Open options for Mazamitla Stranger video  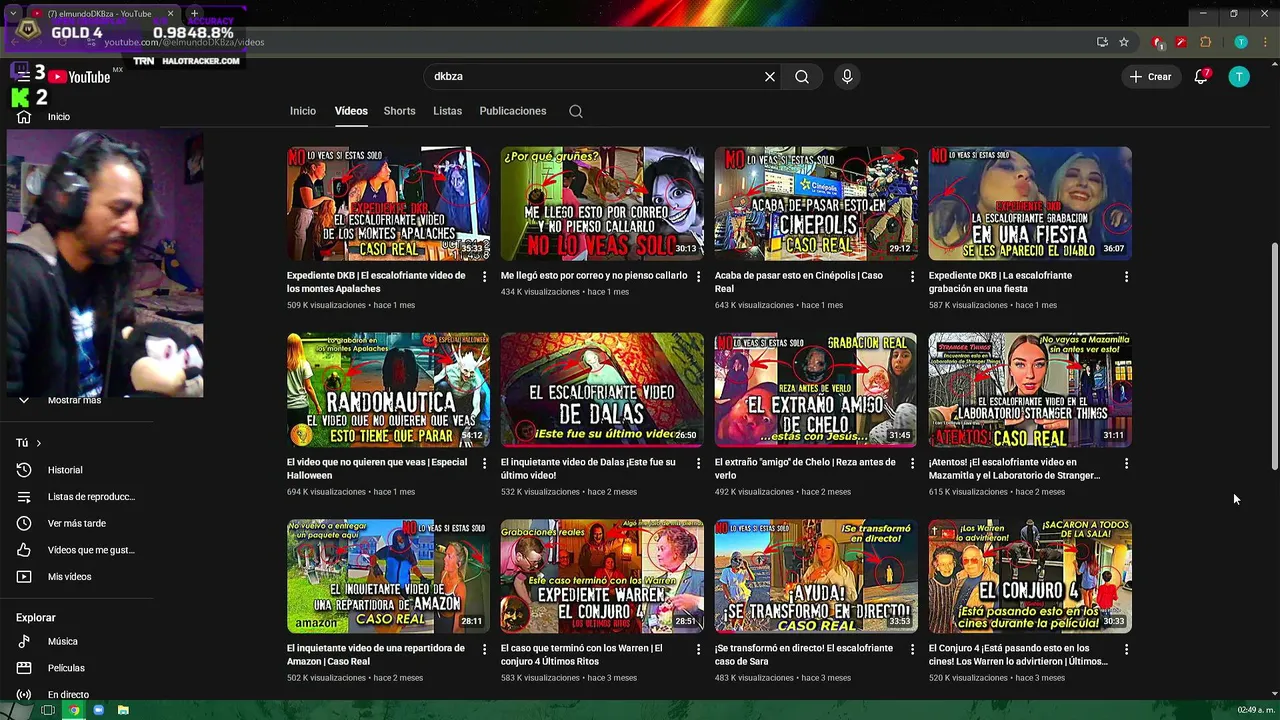1126,463
